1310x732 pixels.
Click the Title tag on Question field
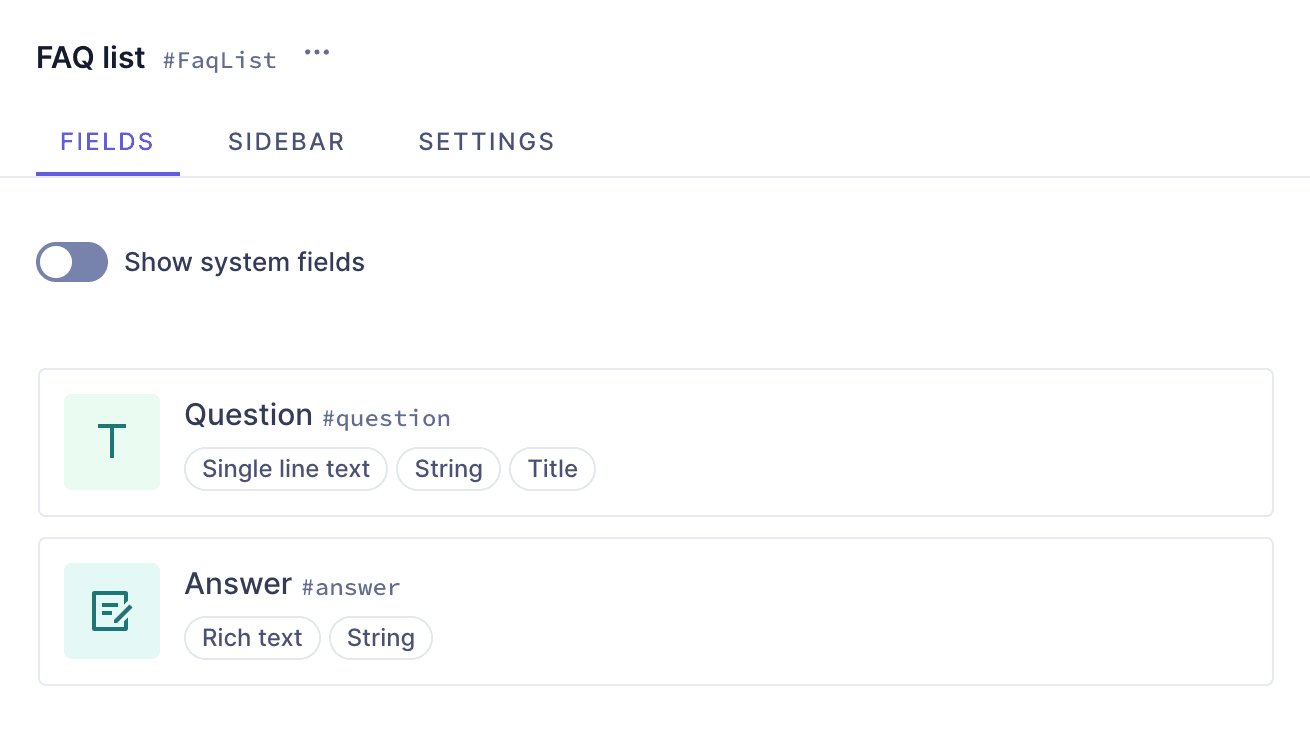(552, 469)
